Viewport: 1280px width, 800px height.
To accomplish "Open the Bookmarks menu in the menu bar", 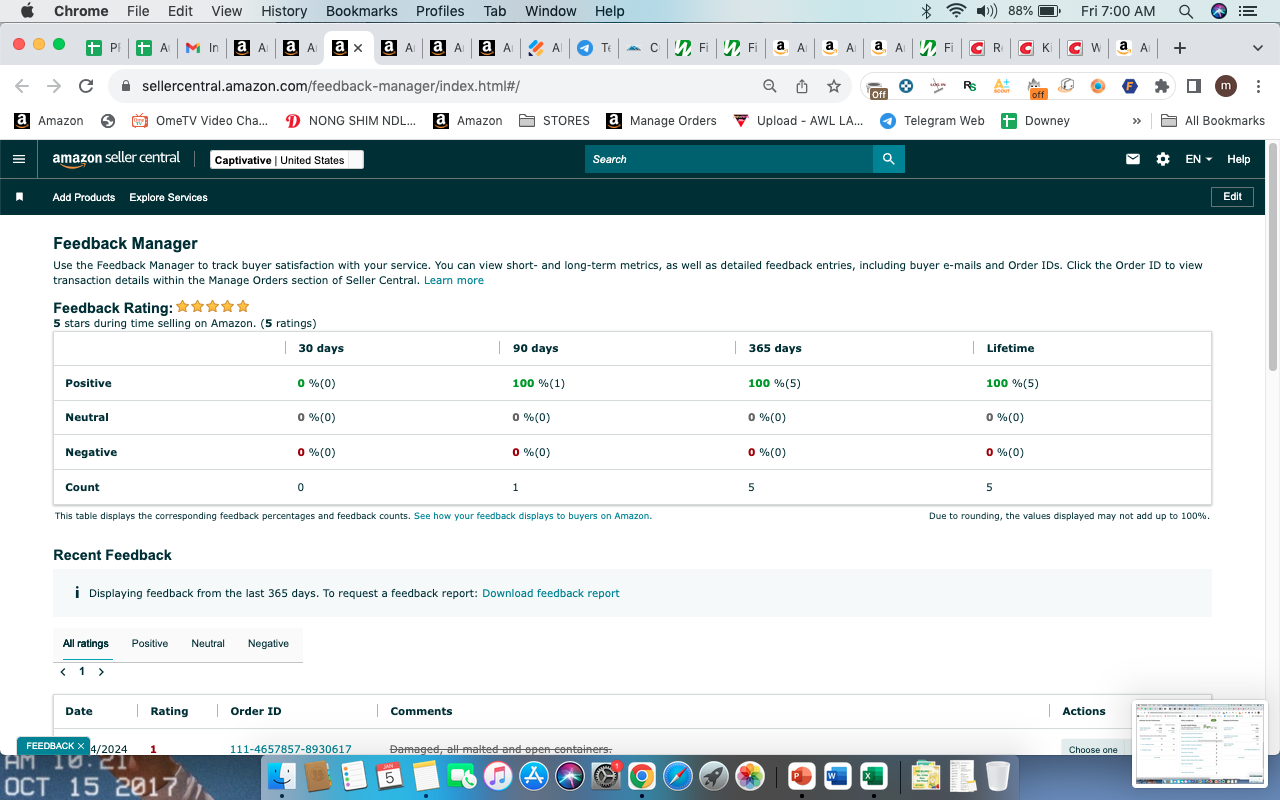I will [361, 11].
